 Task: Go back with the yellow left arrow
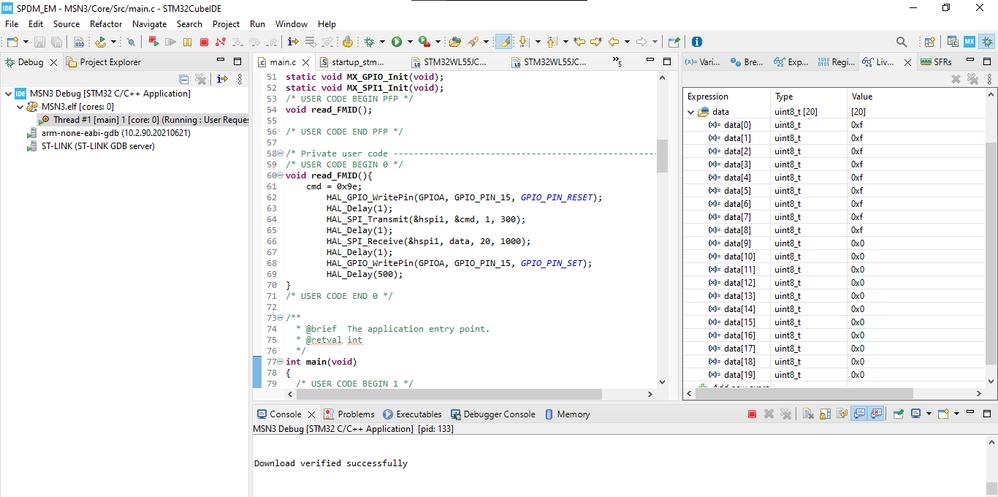614,42
